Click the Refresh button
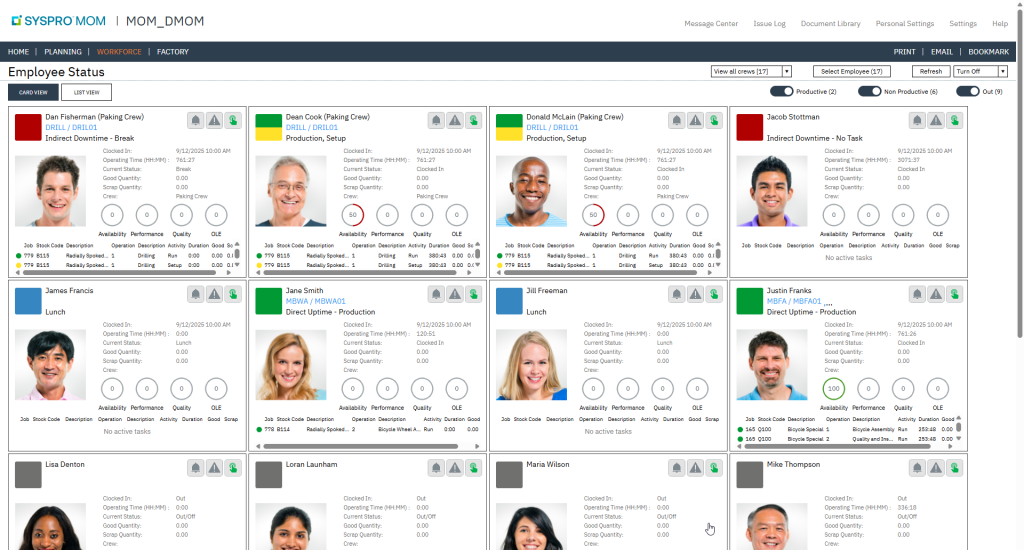Image resolution: width=1024 pixels, height=550 pixels. [x=931, y=71]
